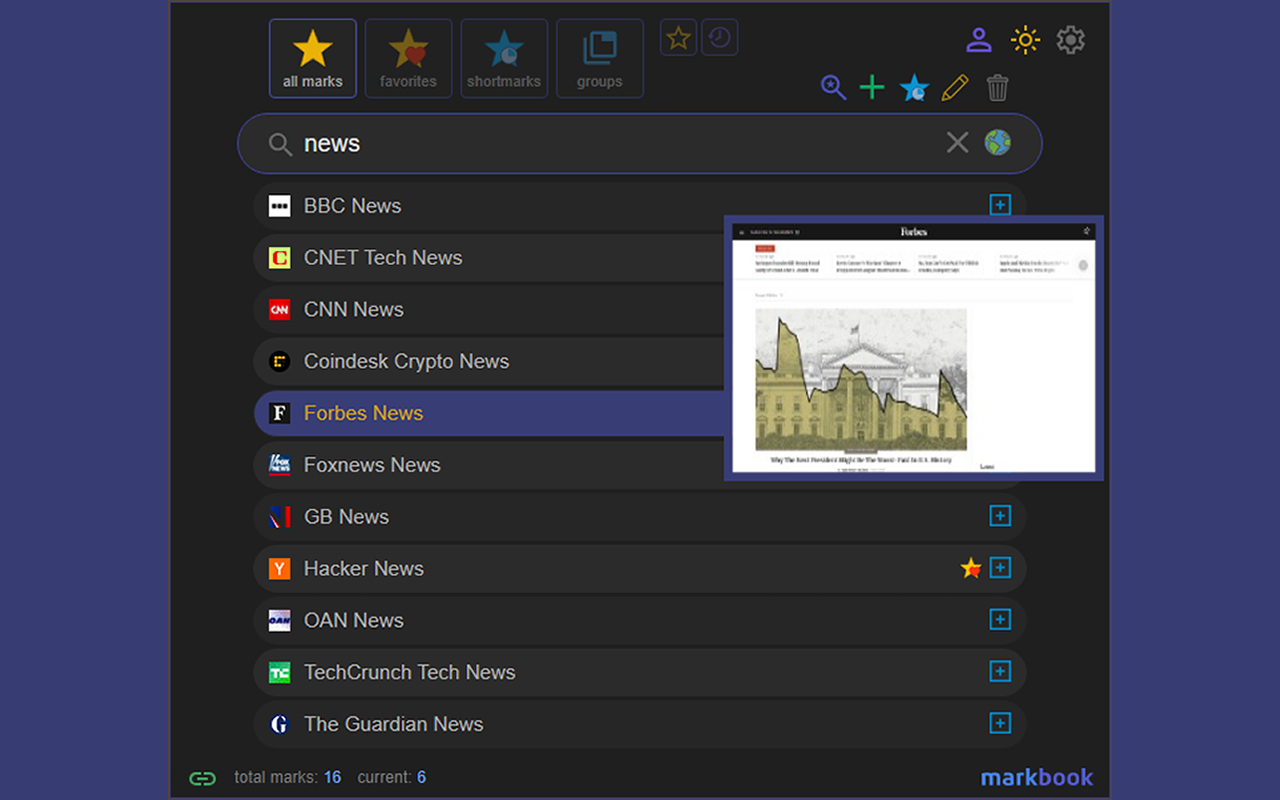Click the trash delete icon
The image size is (1280, 800).
point(997,88)
